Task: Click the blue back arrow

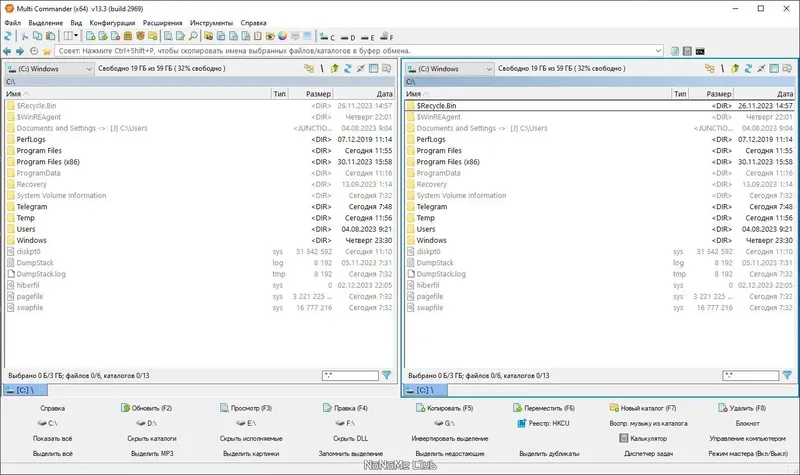Action: [x=7, y=51]
